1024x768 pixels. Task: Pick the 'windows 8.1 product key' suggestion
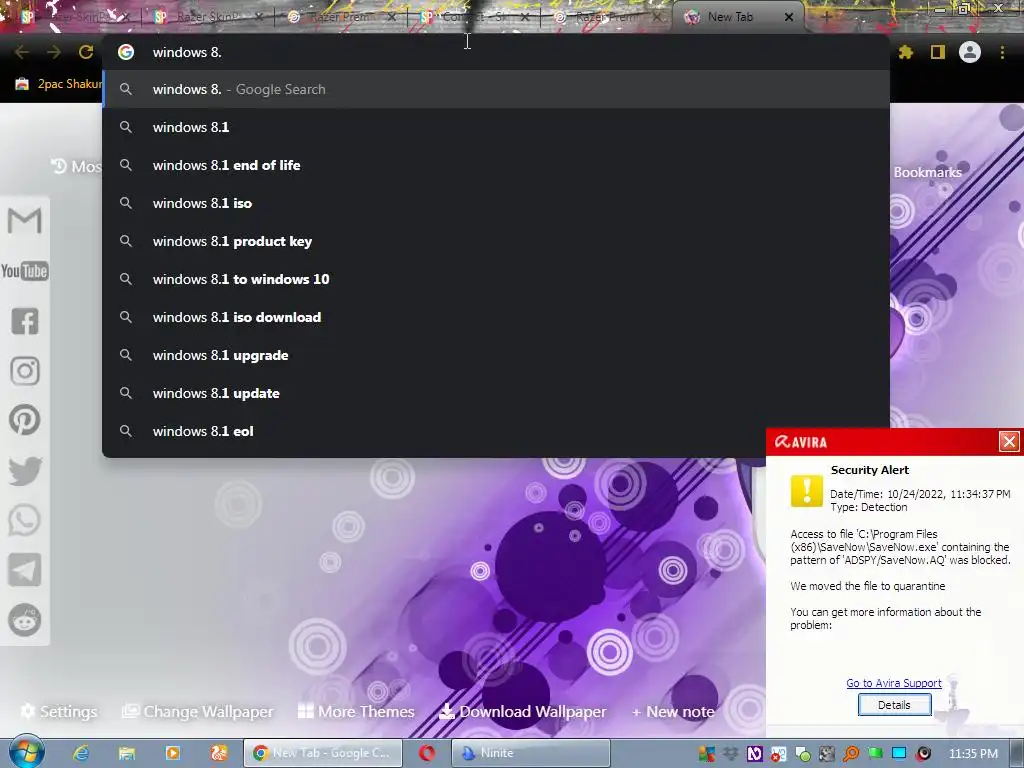pyautogui.click(x=496, y=241)
